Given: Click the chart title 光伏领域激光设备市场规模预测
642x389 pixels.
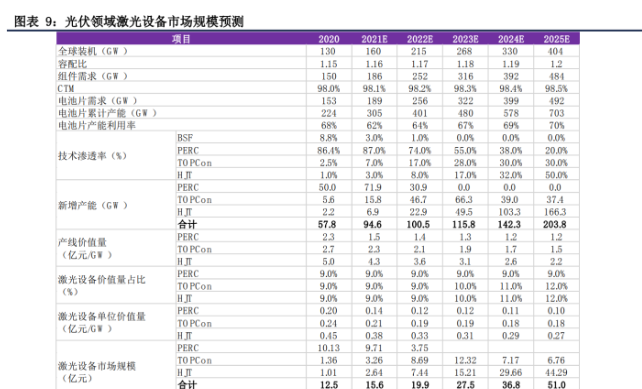Looking at the screenshot, I should click(154, 21).
